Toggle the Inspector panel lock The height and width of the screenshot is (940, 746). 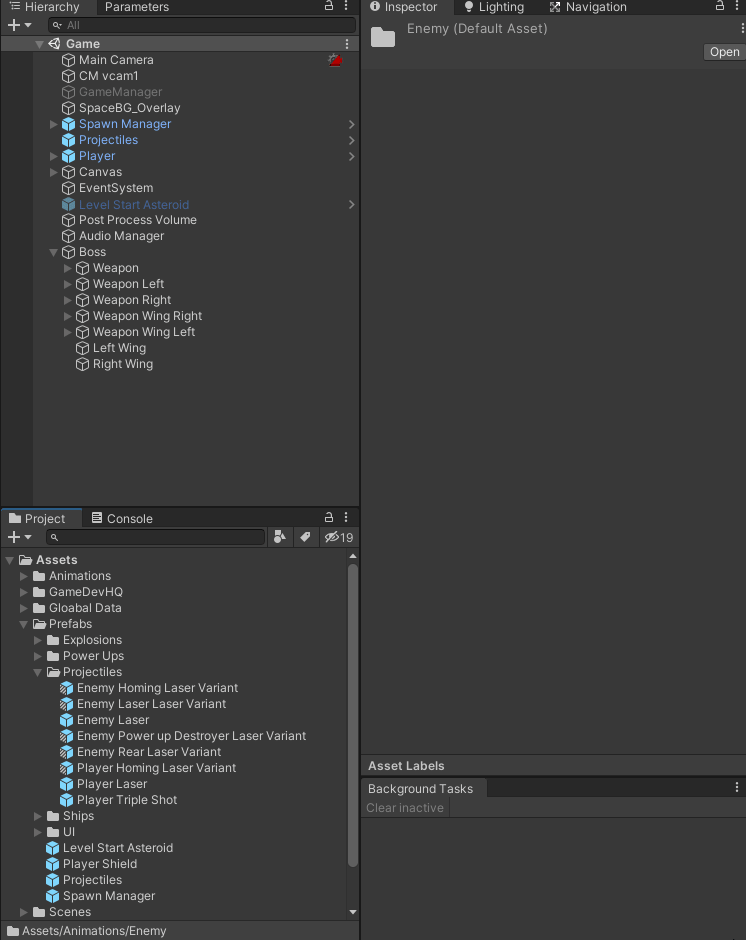coord(720,6)
